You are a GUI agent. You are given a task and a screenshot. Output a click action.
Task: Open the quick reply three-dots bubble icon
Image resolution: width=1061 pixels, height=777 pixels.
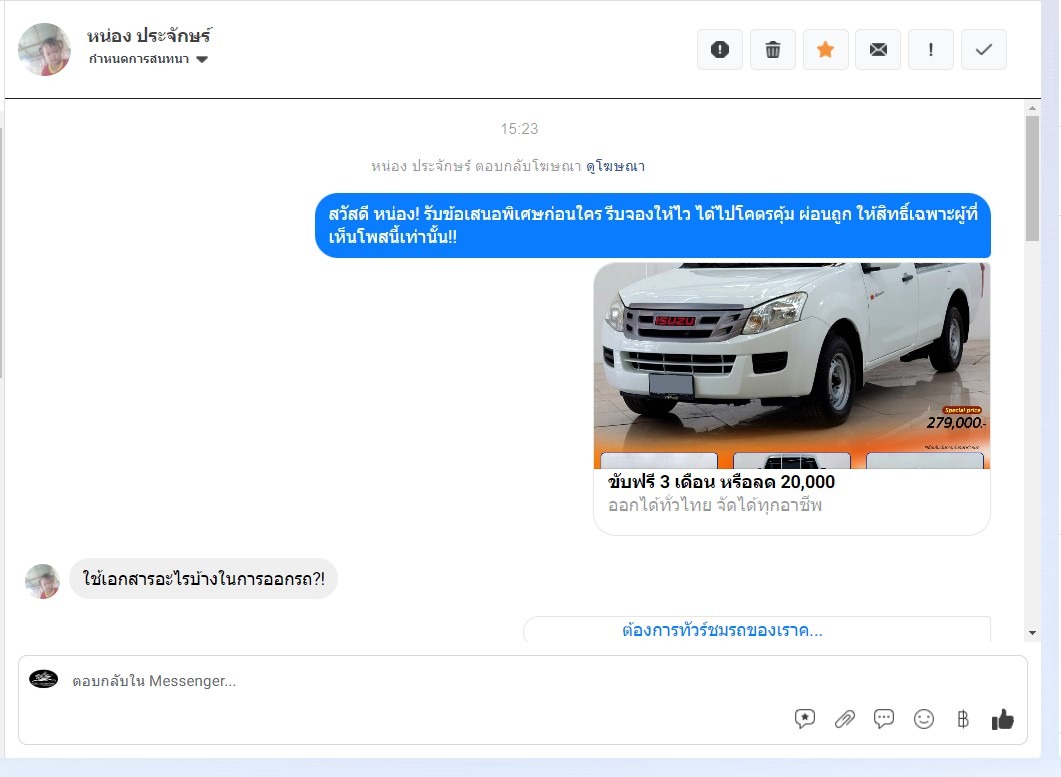tap(884, 719)
